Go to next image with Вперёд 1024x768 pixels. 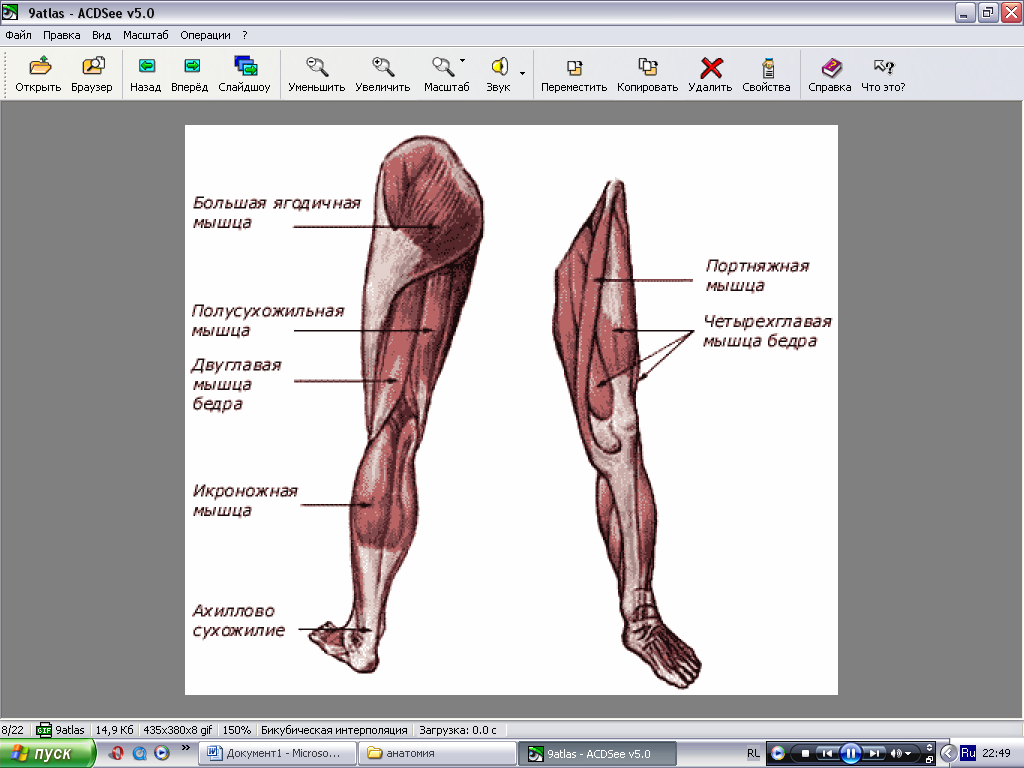pyautogui.click(x=190, y=67)
